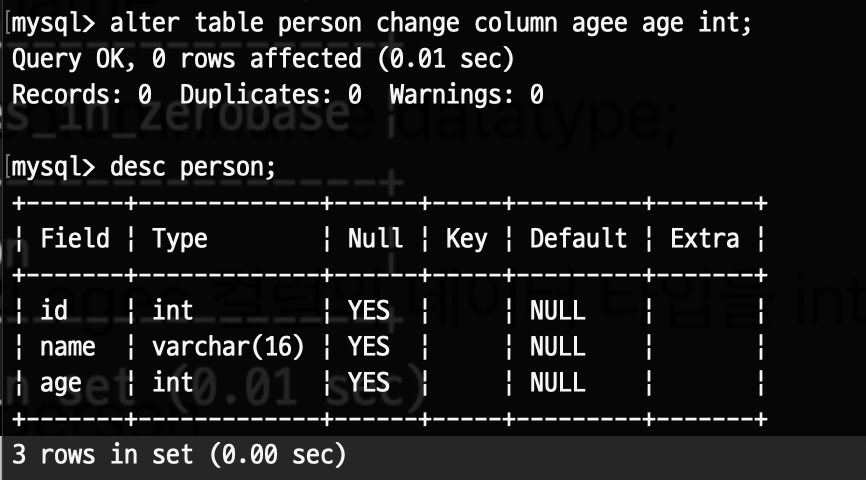
Task: Click the 'Records: 0' text
Action: 82,94
